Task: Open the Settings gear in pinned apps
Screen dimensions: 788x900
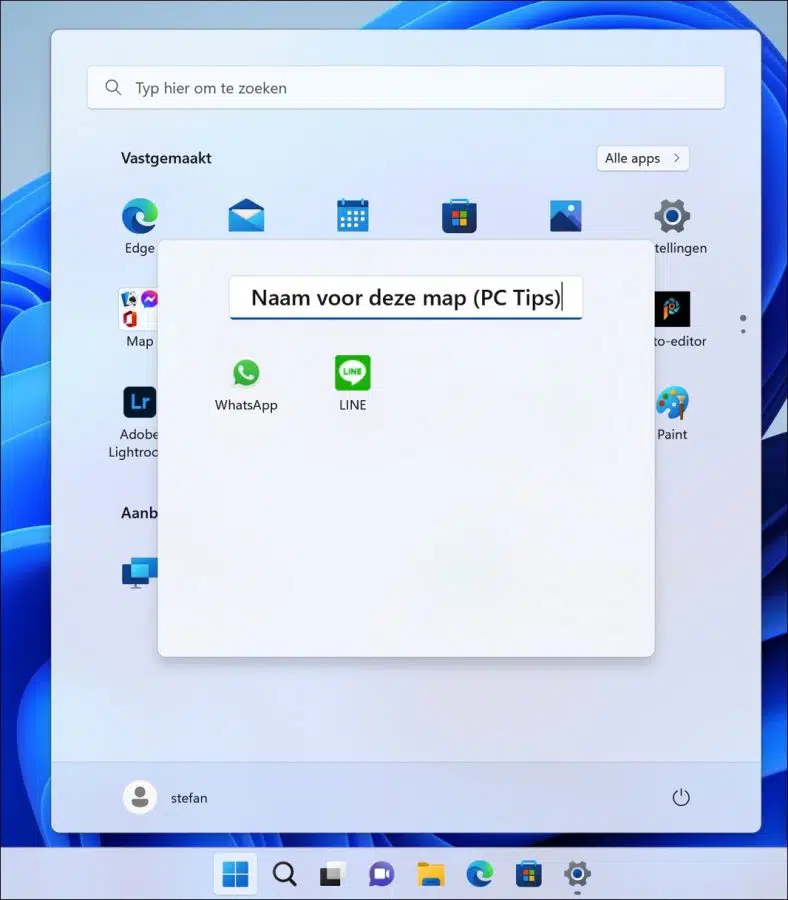Action: 672,216
